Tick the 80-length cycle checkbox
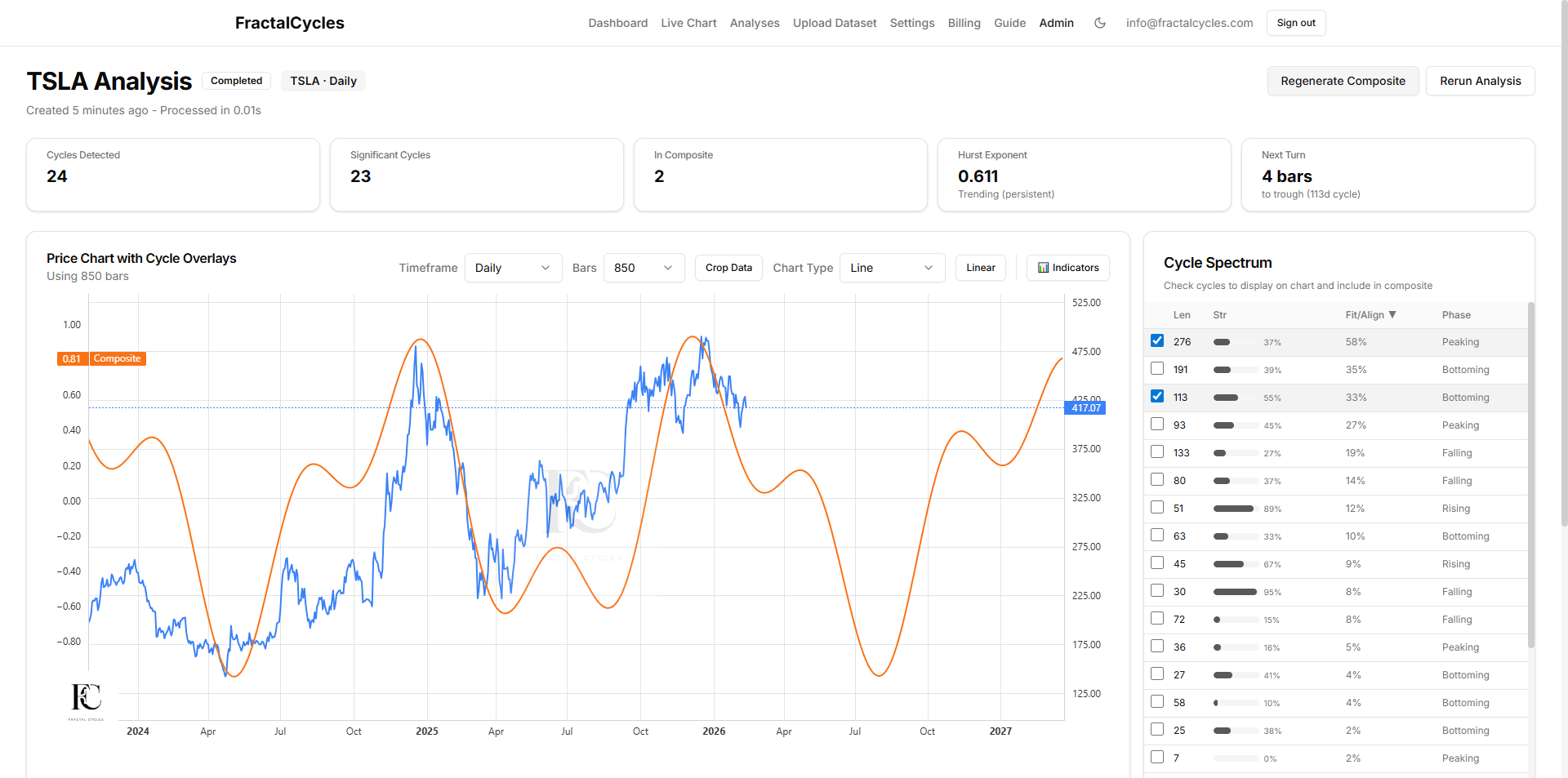1568x778 pixels. click(1157, 480)
